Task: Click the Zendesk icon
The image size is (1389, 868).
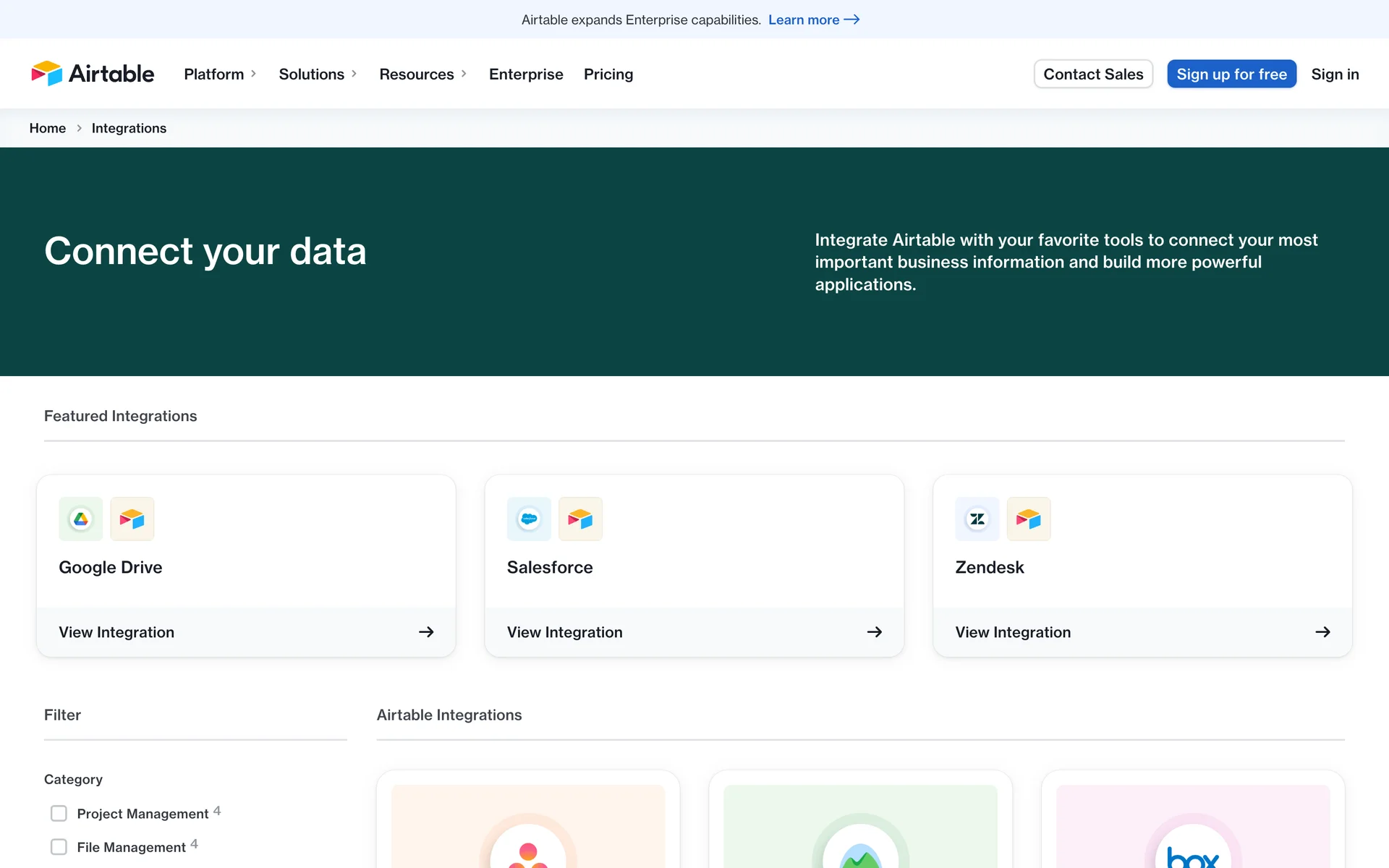Action: [x=977, y=519]
